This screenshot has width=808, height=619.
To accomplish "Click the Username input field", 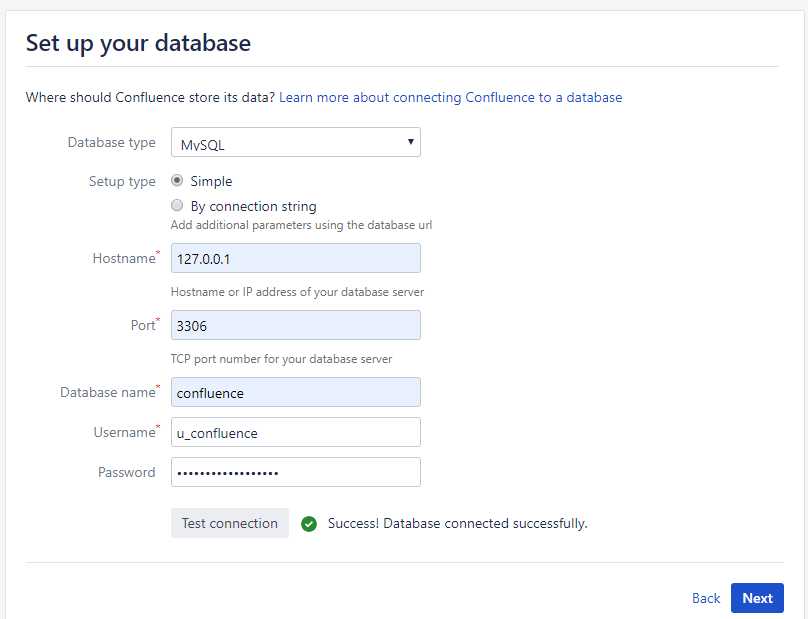I will (x=295, y=432).
